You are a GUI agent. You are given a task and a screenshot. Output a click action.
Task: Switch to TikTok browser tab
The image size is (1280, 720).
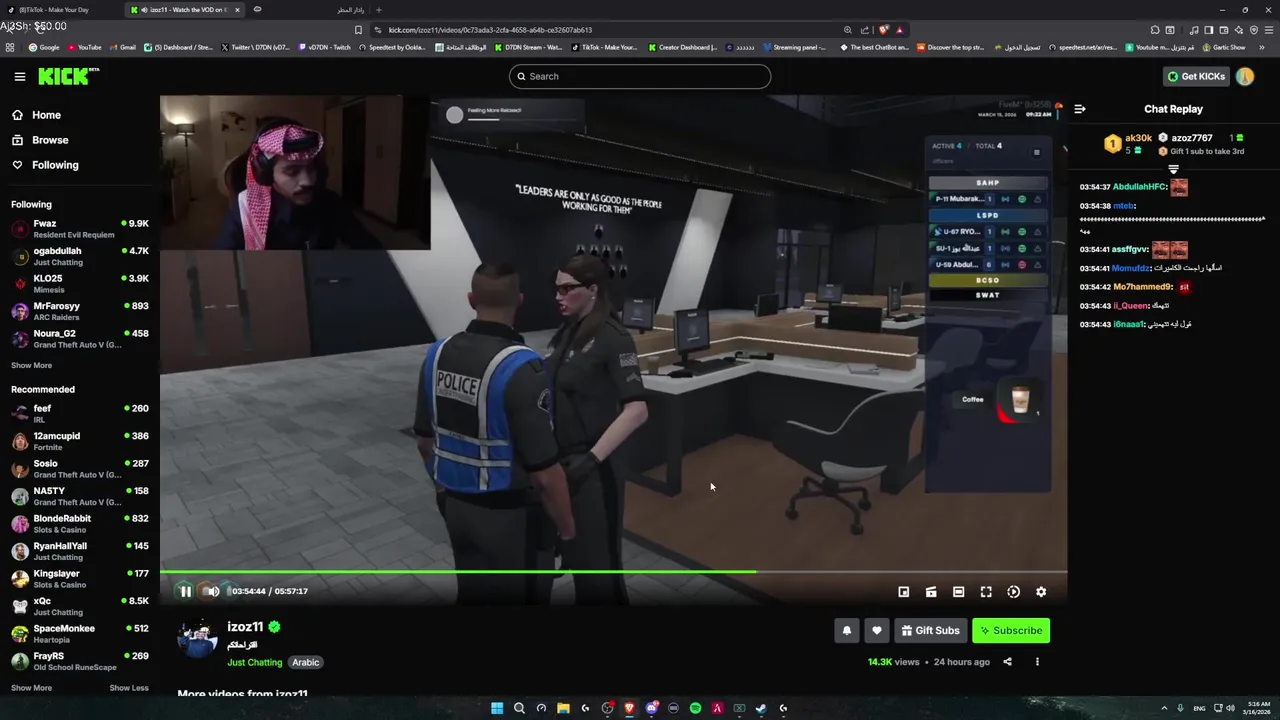pos(60,10)
